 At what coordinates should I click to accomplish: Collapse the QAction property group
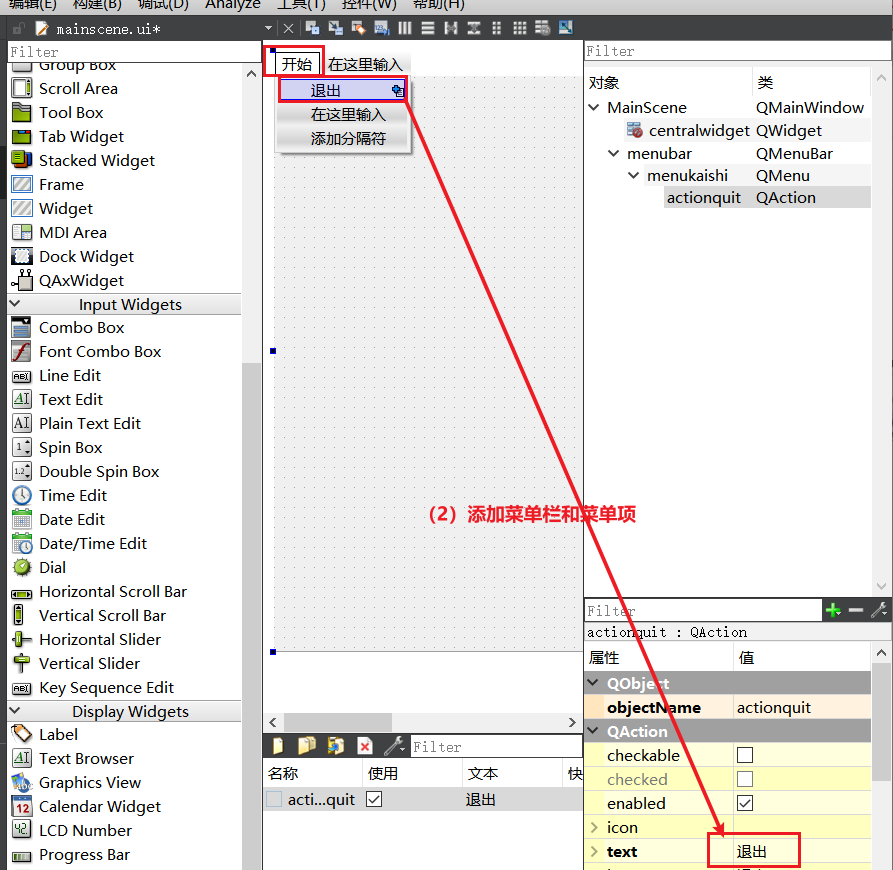pyautogui.click(x=593, y=731)
